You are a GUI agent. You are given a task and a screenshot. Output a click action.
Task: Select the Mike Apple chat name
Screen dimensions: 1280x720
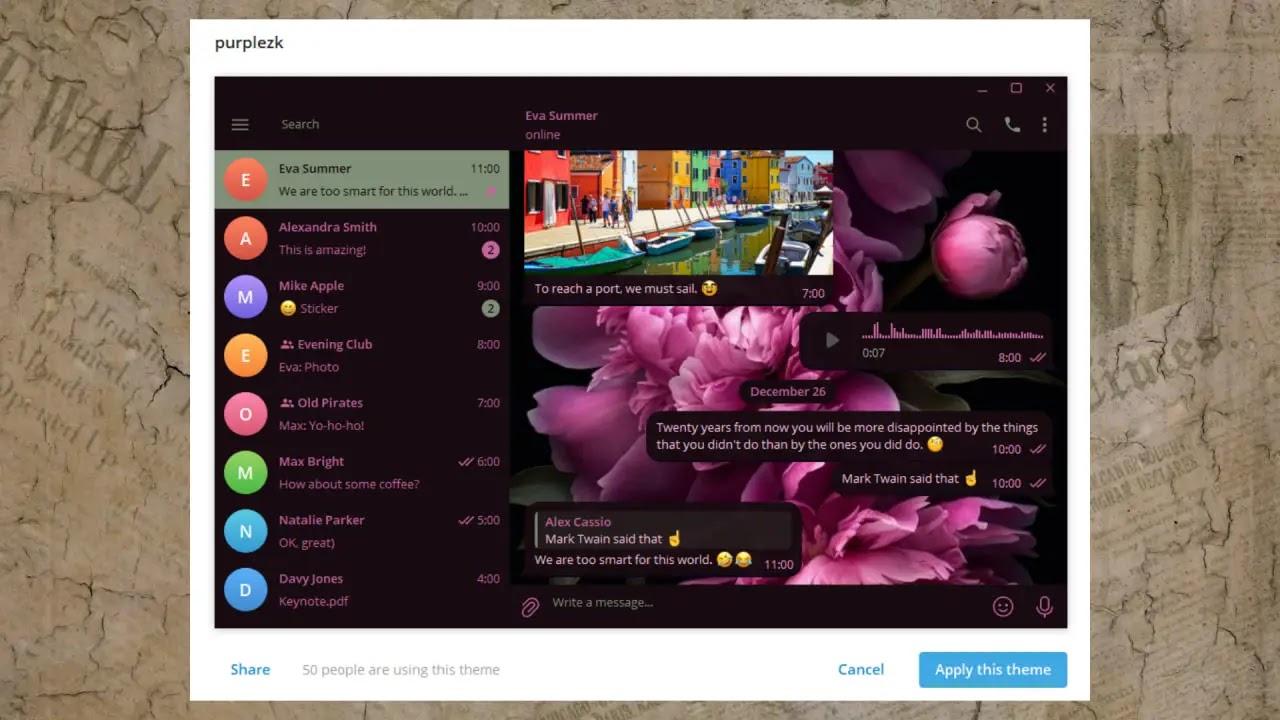311,286
